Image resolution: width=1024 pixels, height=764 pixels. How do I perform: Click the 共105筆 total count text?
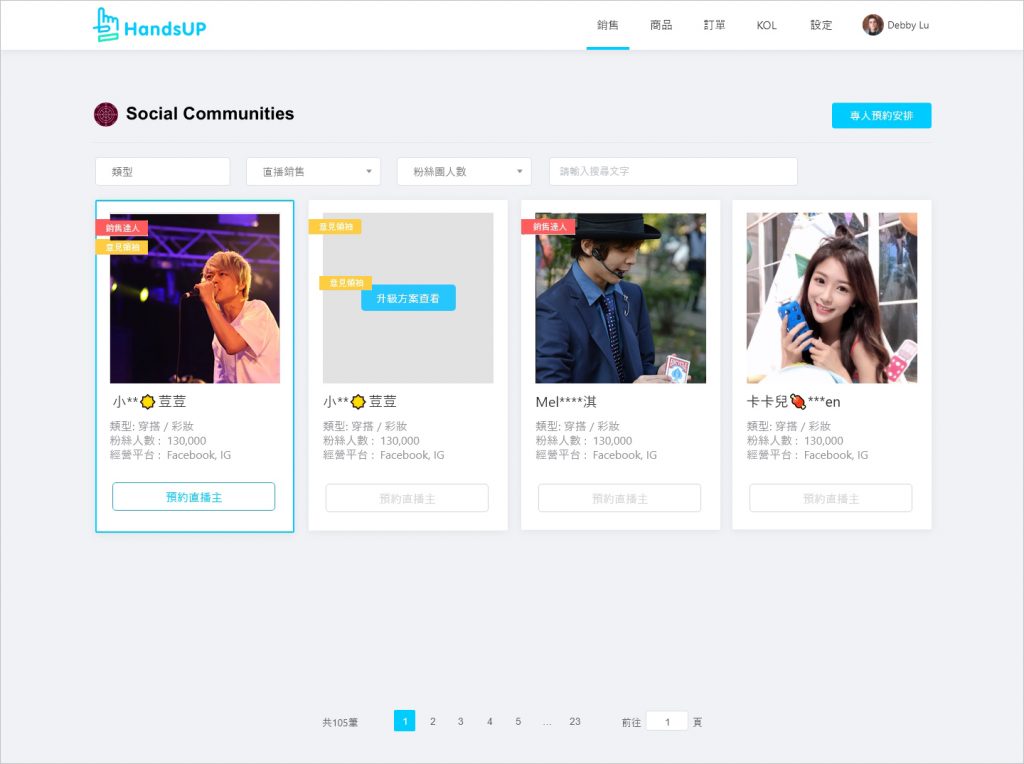340,722
